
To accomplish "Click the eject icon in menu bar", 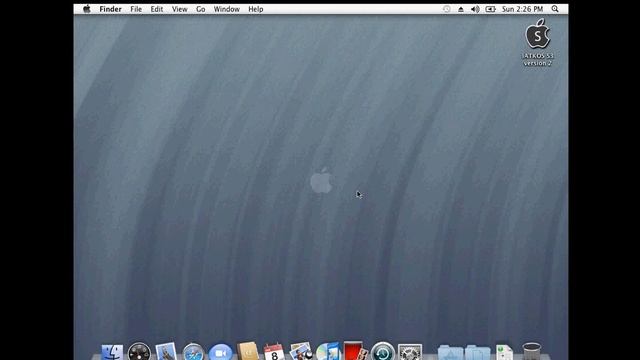I will pos(461,9).
